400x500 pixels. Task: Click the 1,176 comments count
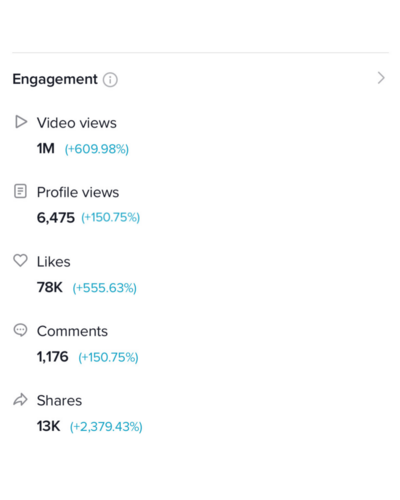tap(53, 357)
